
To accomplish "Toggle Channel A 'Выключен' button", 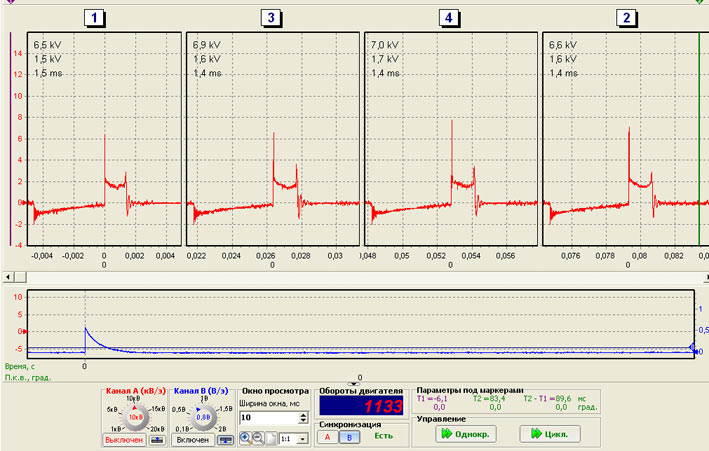I will 124,440.
